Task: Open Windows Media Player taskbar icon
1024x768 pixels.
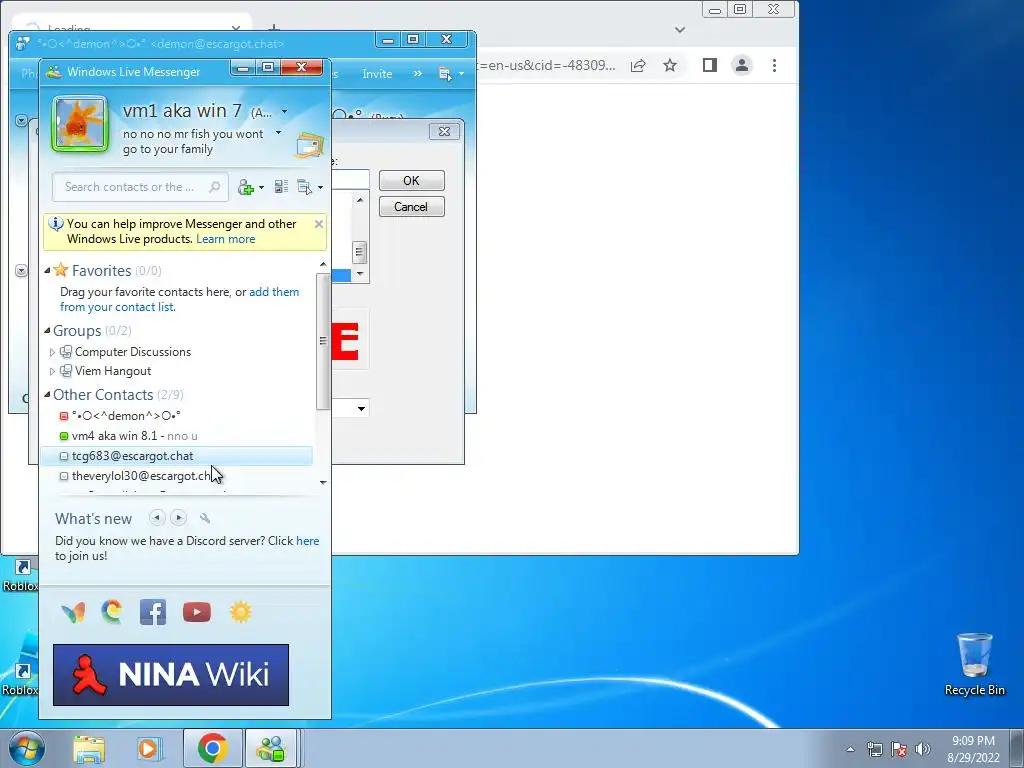Action: 148,748
